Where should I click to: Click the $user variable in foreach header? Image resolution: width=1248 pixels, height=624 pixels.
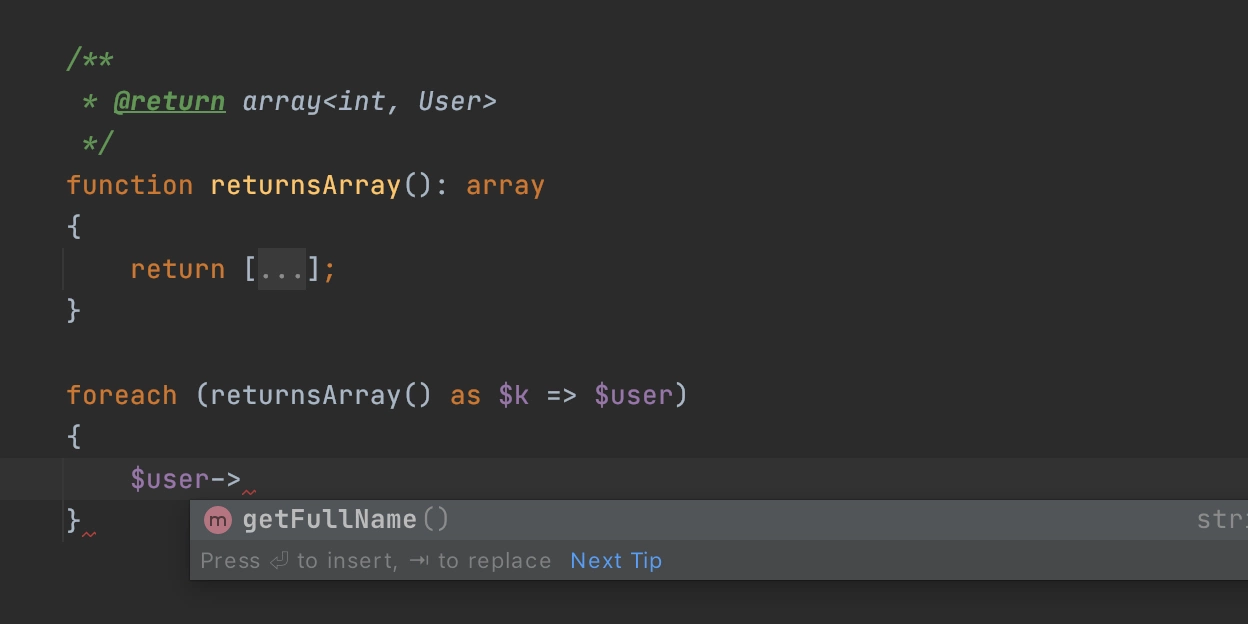633,395
